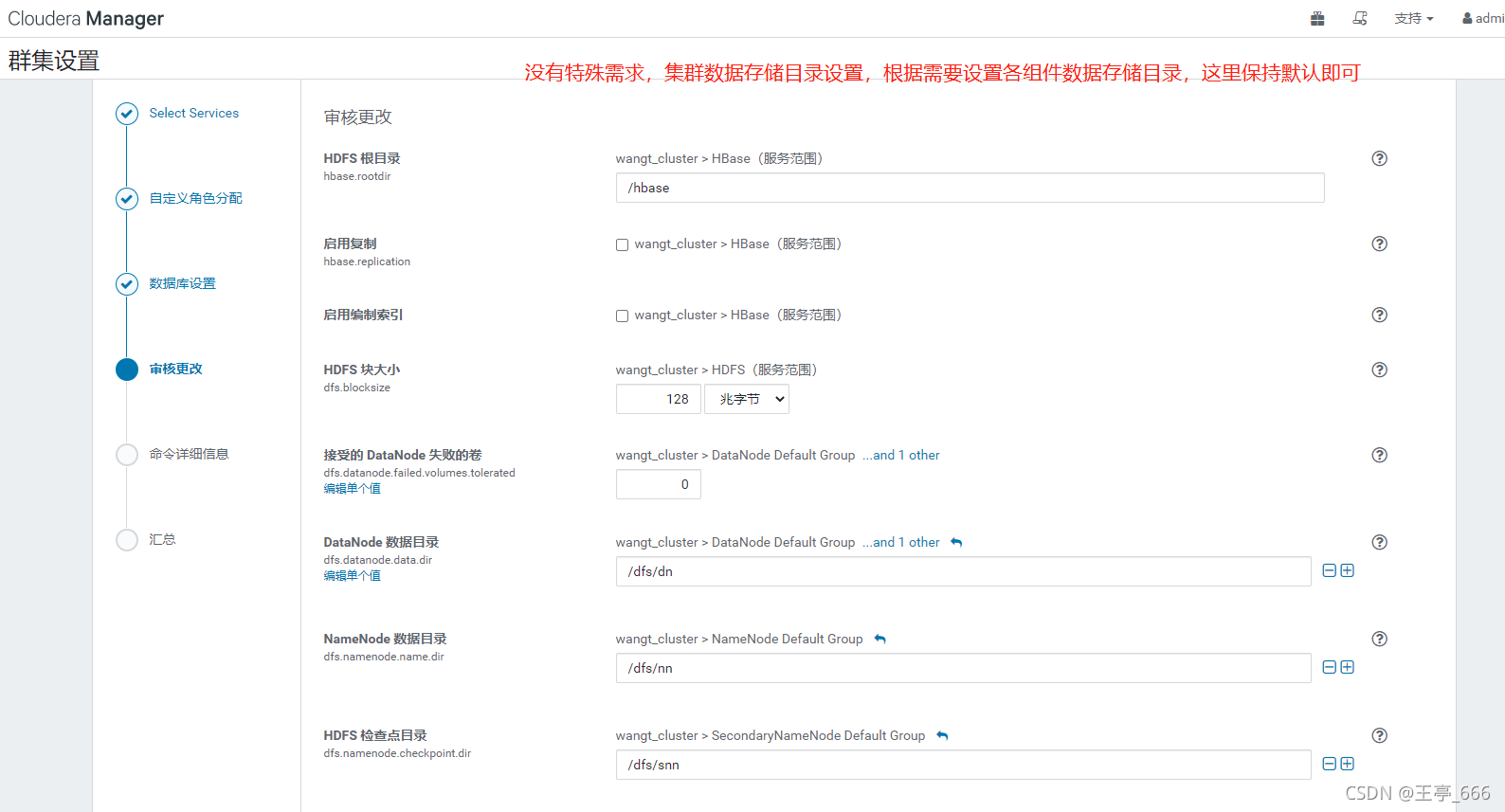Click hbase.rootdir property name text

[x=357, y=176]
